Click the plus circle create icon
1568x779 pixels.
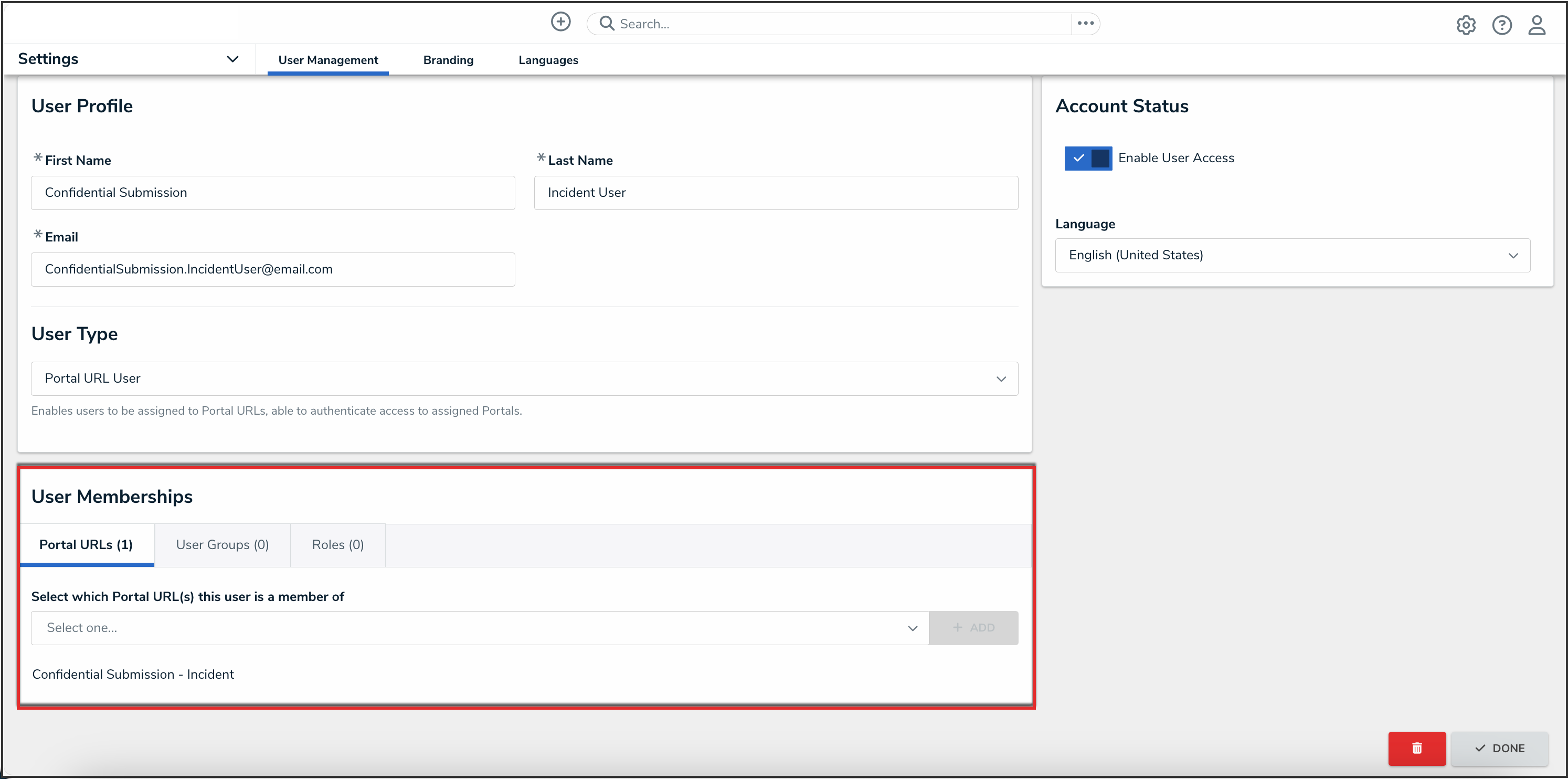tap(560, 23)
